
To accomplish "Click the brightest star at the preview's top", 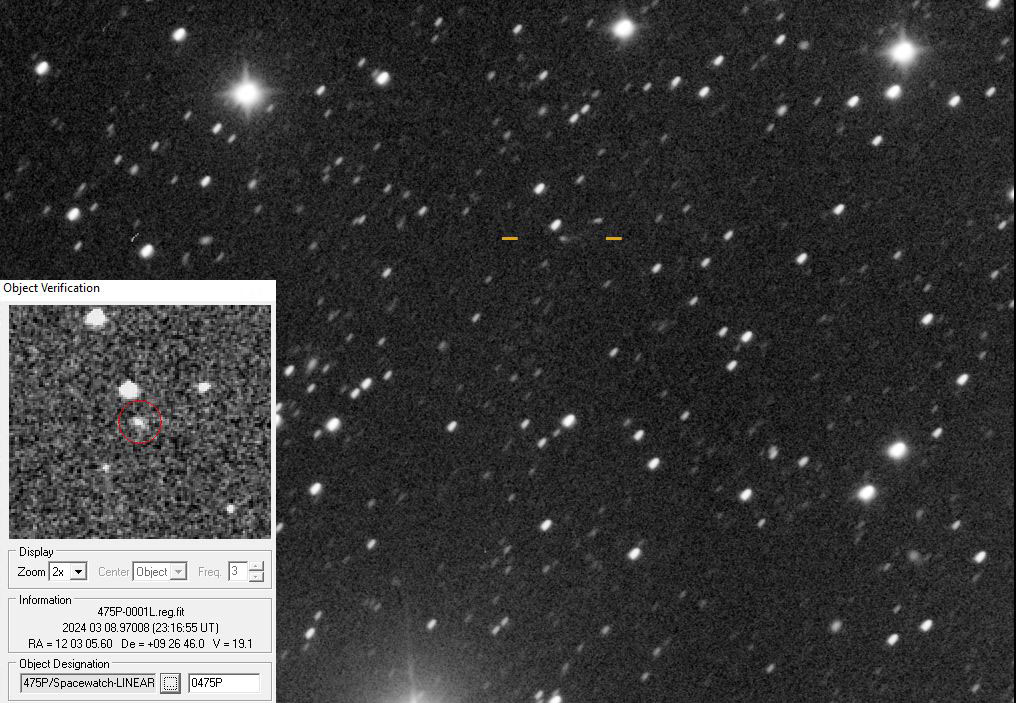I will coord(96,318).
